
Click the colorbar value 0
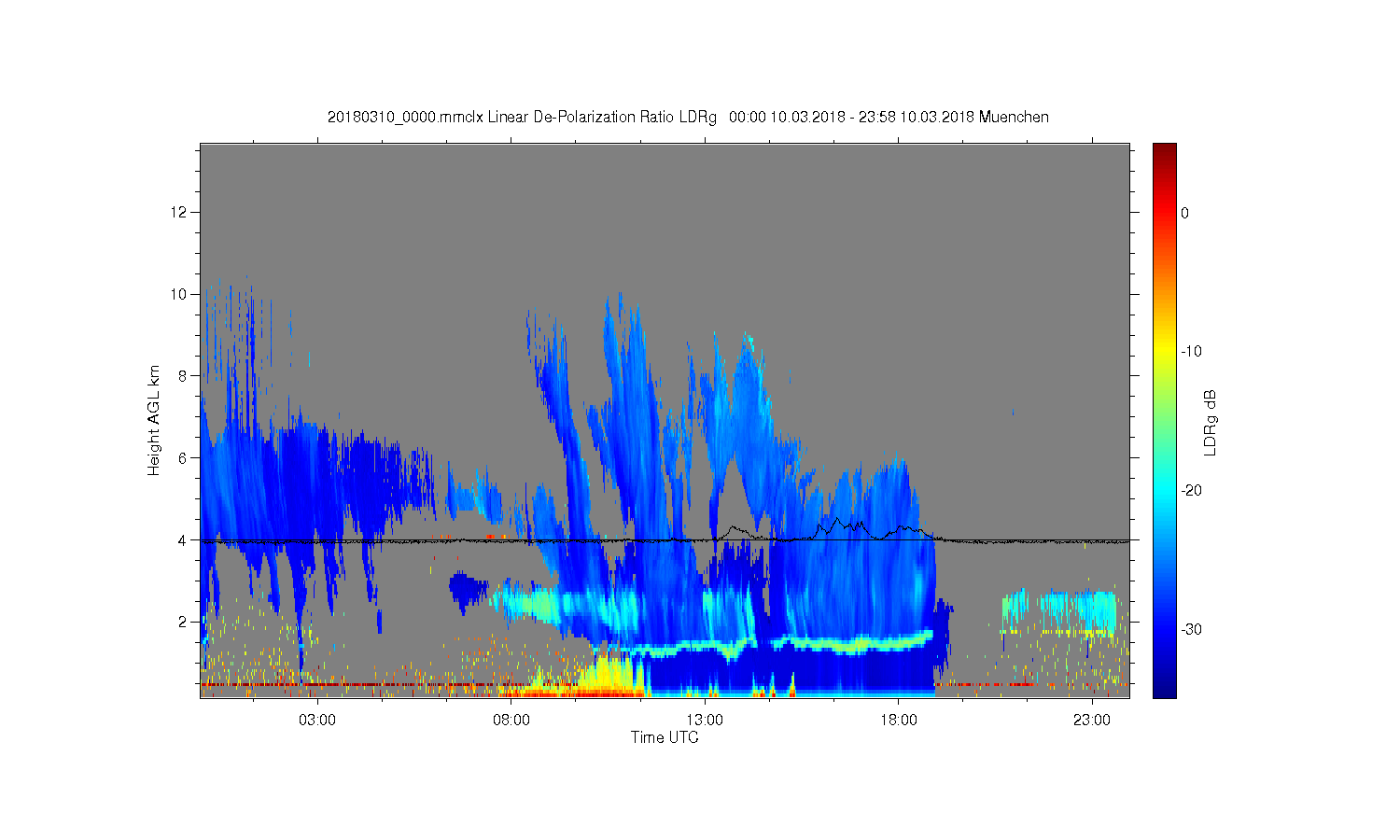(1185, 213)
